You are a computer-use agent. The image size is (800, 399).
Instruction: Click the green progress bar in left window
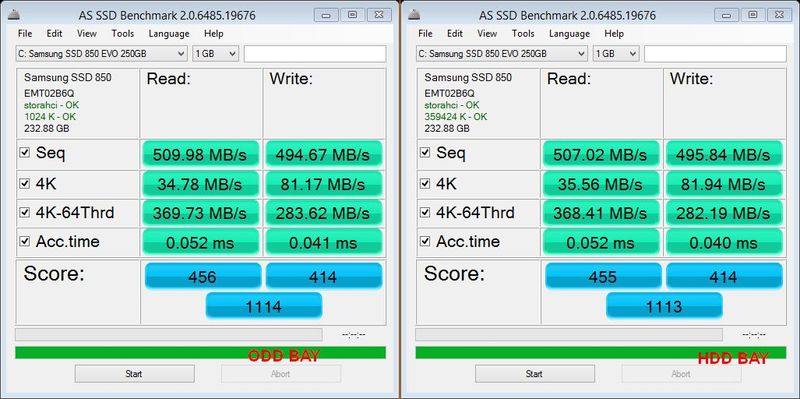[201, 353]
